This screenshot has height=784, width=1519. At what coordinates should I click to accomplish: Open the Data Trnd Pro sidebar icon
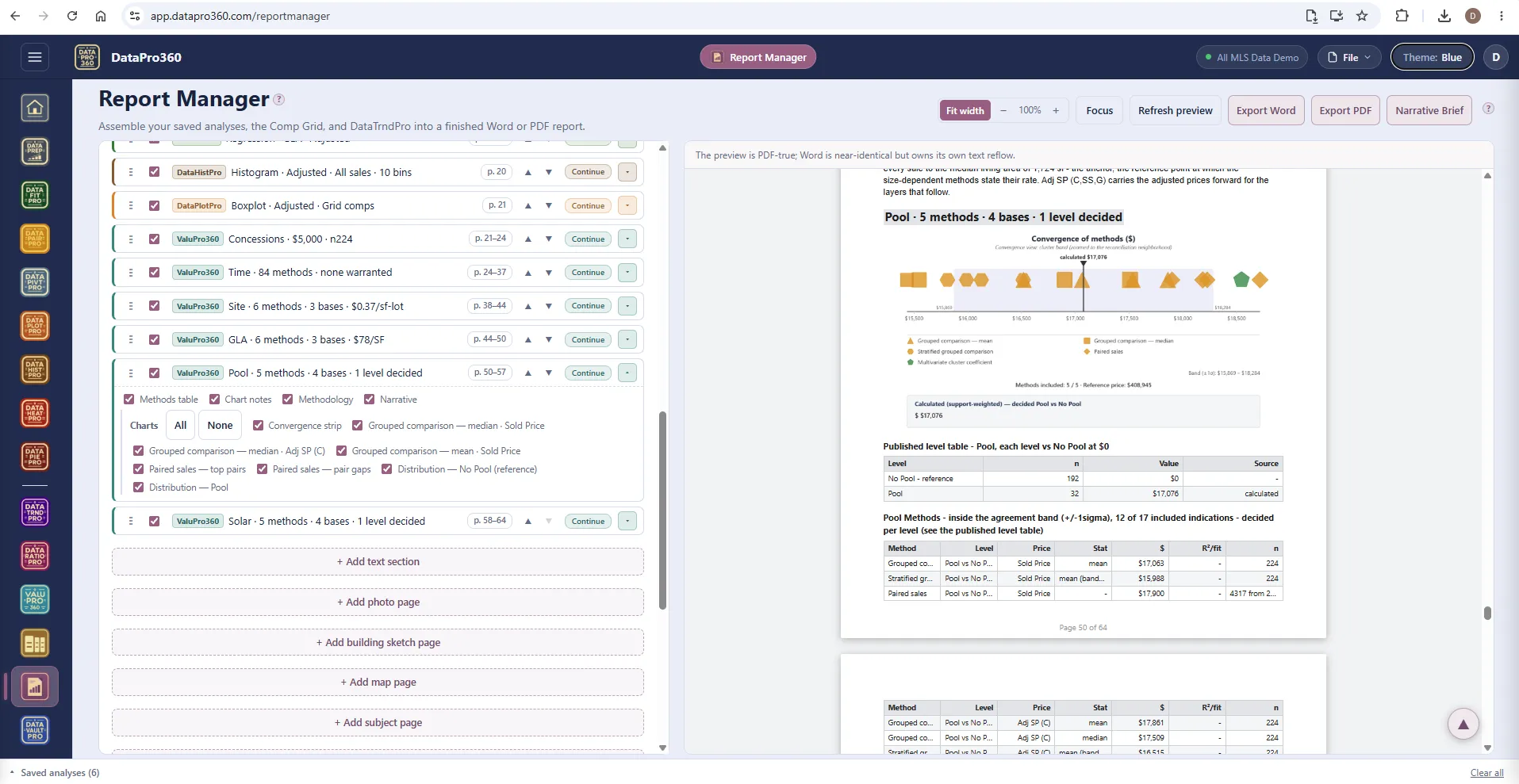pos(35,513)
